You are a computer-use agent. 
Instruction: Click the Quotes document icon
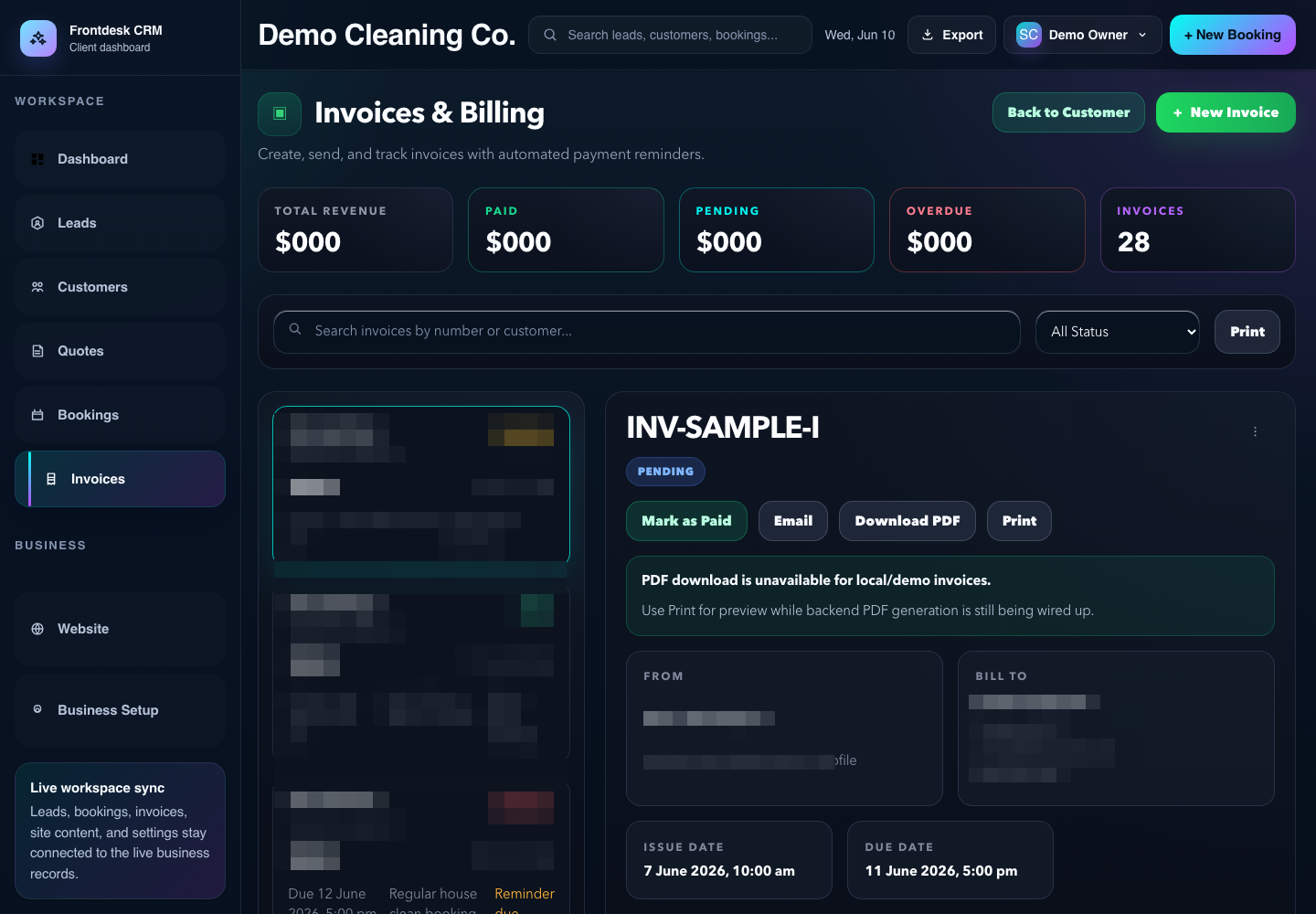pos(37,351)
